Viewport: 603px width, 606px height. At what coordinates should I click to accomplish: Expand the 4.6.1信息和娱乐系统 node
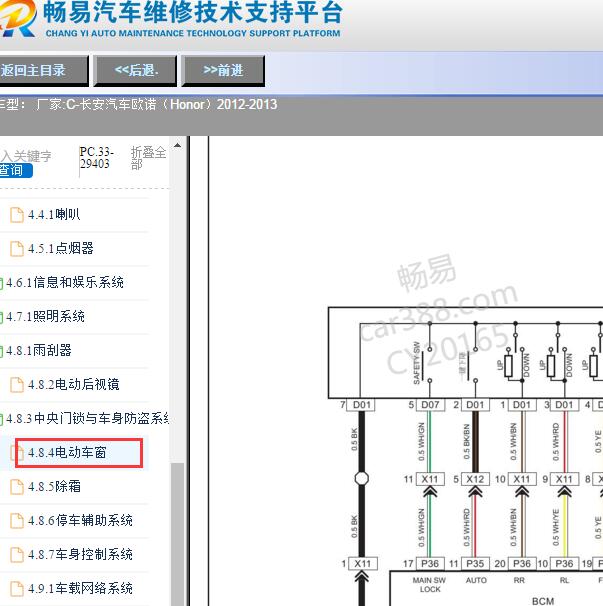tap(65, 283)
